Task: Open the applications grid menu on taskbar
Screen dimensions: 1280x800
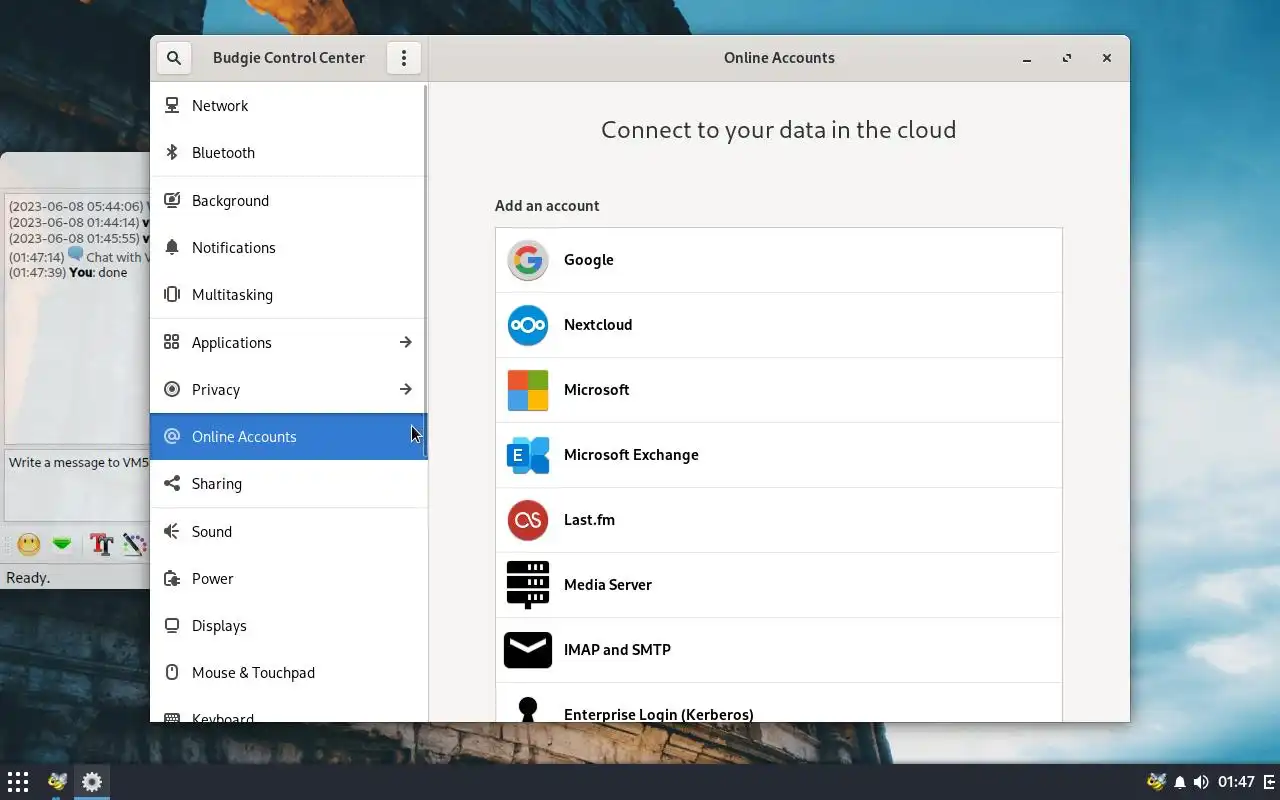Action: (x=18, y=782)
